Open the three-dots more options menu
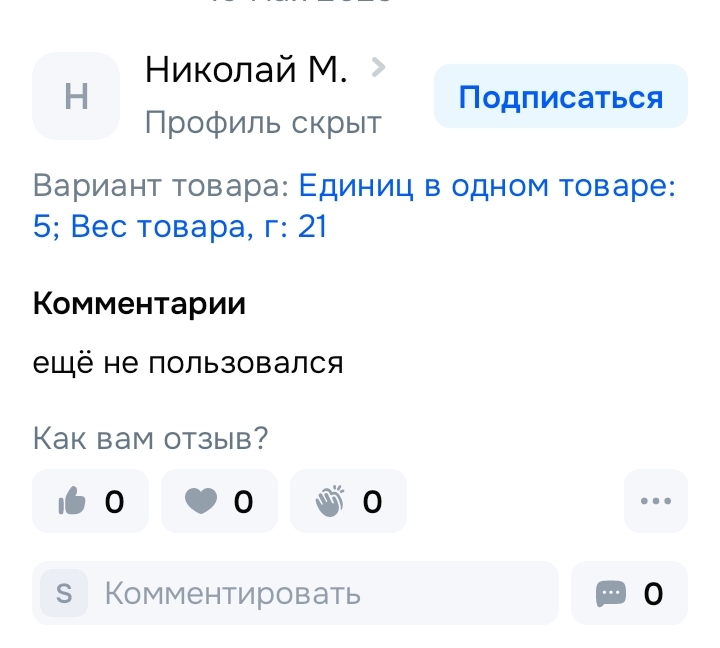Viewport: 720px width, 648px height. (x=655, y=501)
